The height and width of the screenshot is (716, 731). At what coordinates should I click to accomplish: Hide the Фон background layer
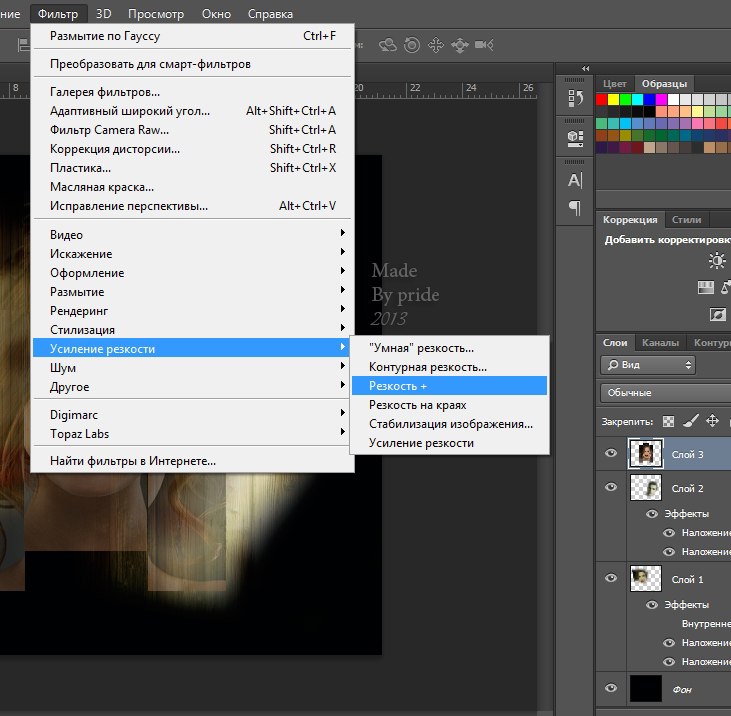[x=612, y=689]
